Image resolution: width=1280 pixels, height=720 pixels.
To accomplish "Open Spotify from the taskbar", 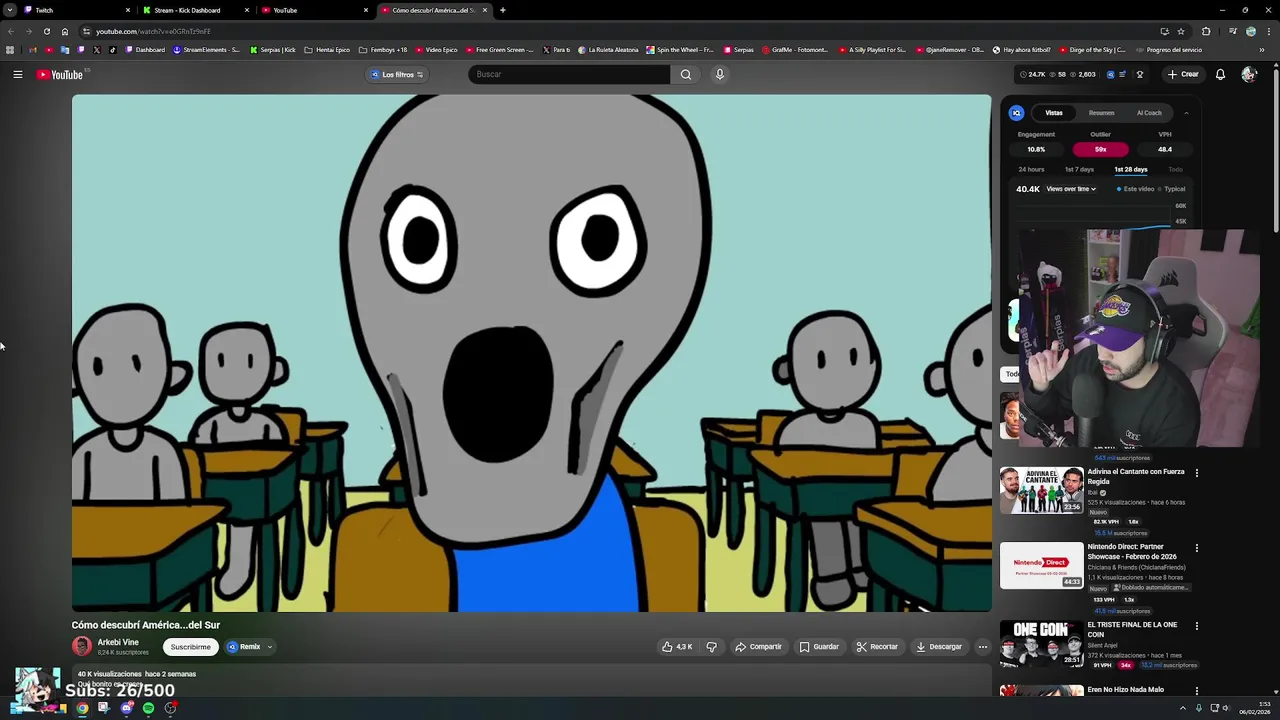I will (149, 708).
